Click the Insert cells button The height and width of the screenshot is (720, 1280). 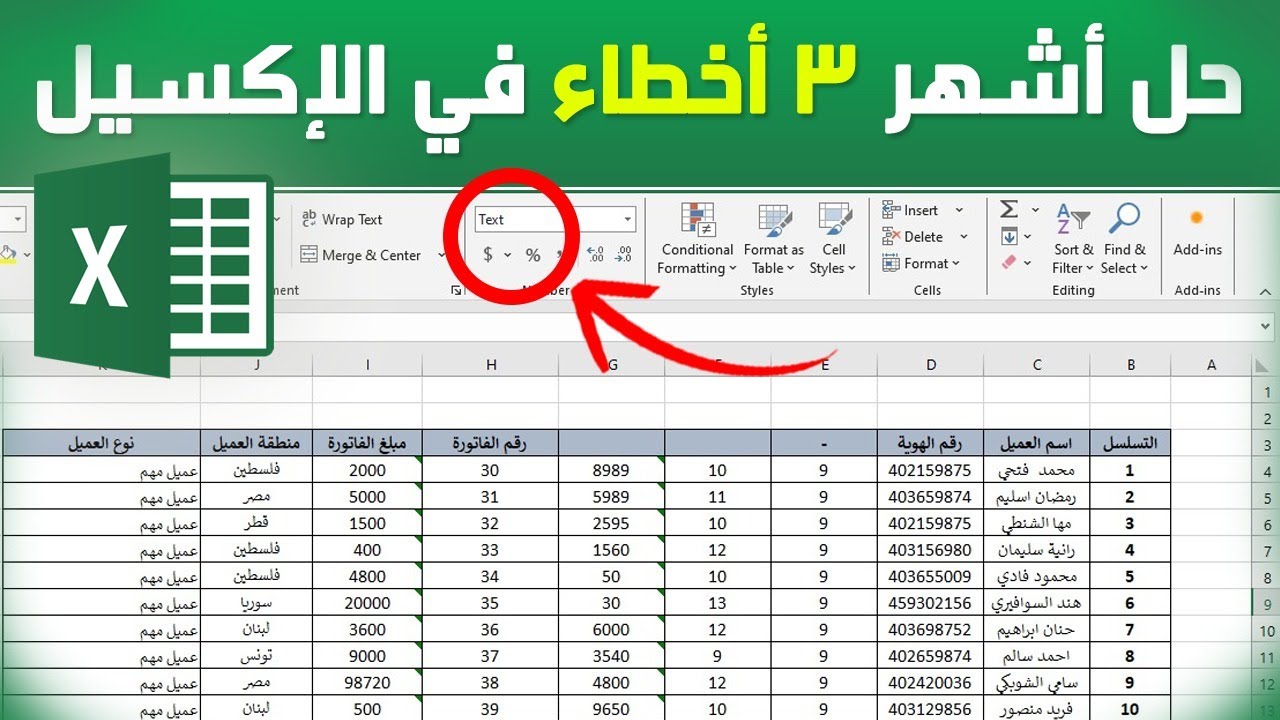[911, 210]
